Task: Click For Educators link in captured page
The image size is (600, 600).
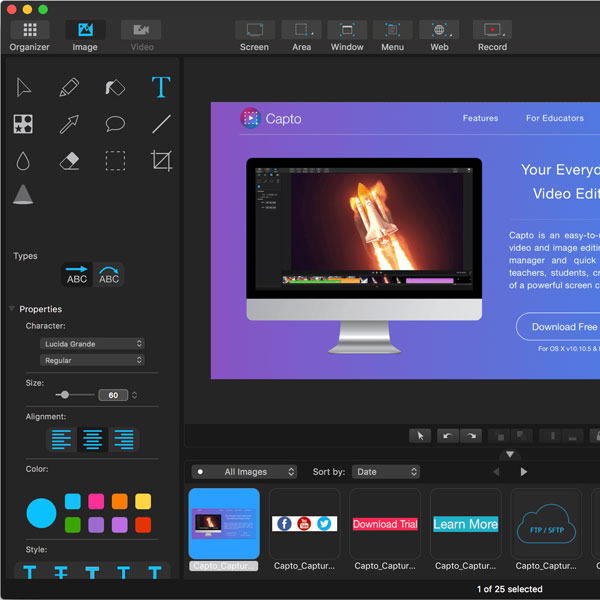Action: [x=554, y=118]
